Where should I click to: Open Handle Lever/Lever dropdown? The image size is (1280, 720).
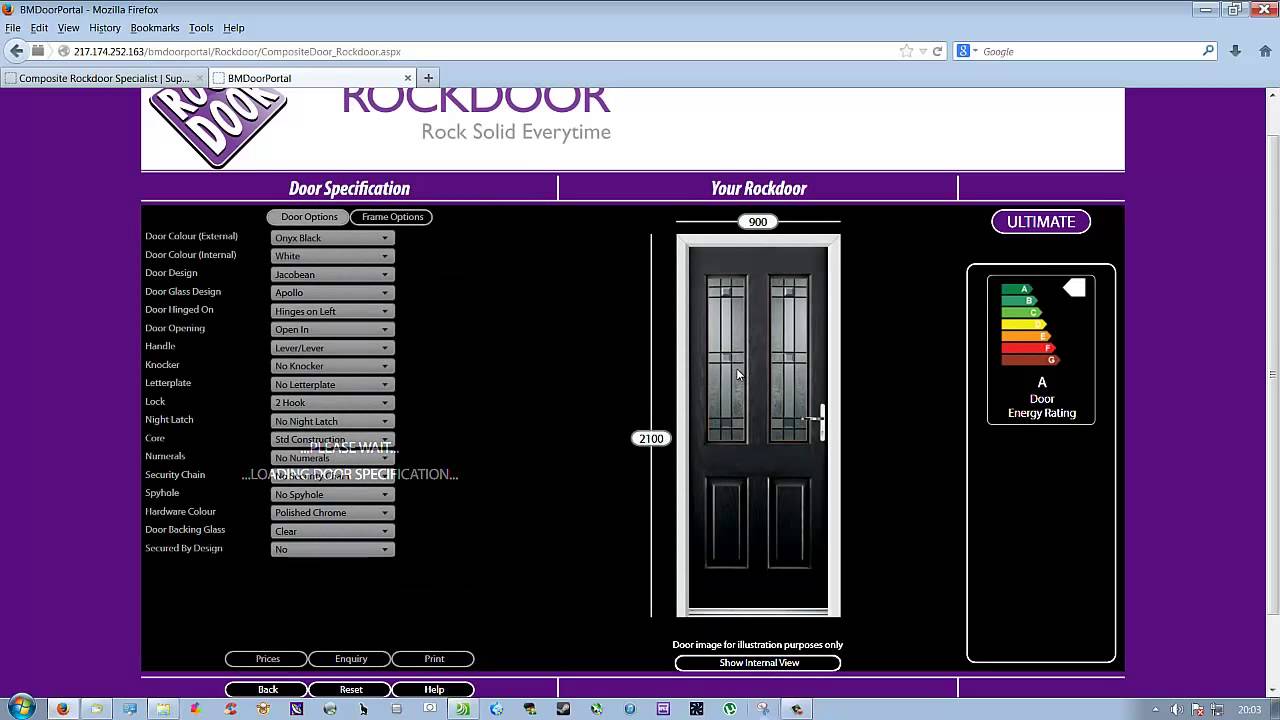click(x=332, y=348)
